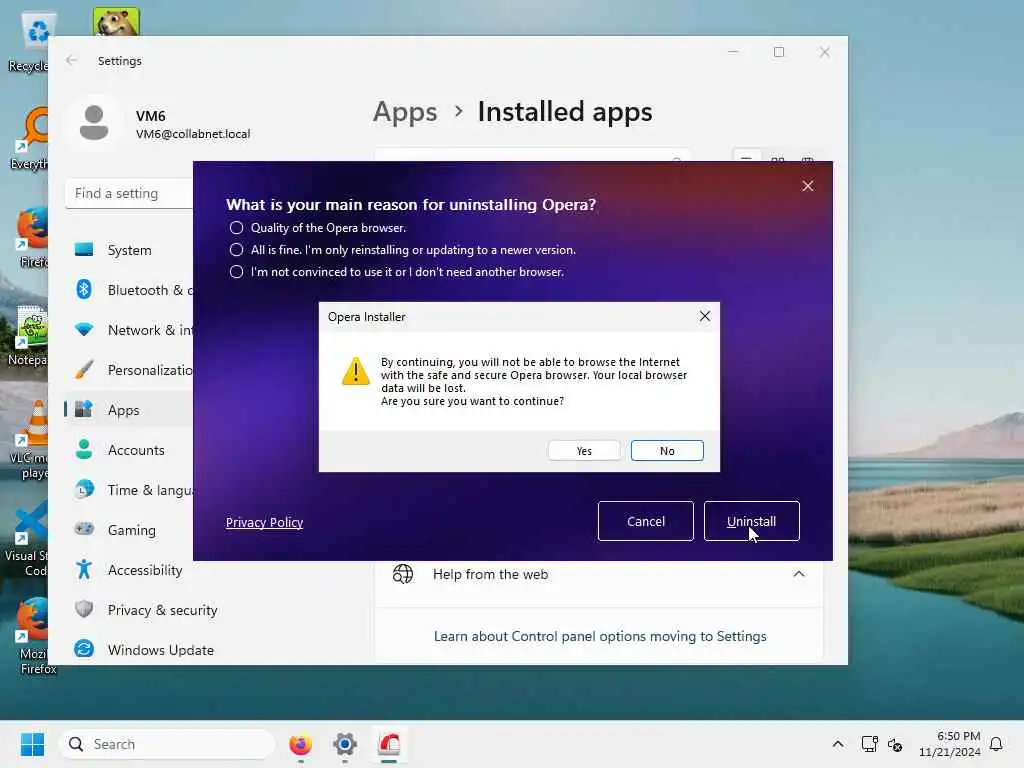
Task: Maximize the Settings window
Action: pyautogui.click(x=778, y=52)
